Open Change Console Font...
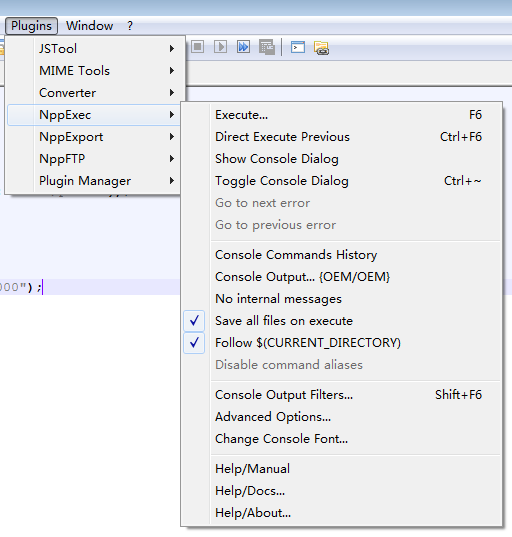 pyautogui.click(x=341, y=439)
